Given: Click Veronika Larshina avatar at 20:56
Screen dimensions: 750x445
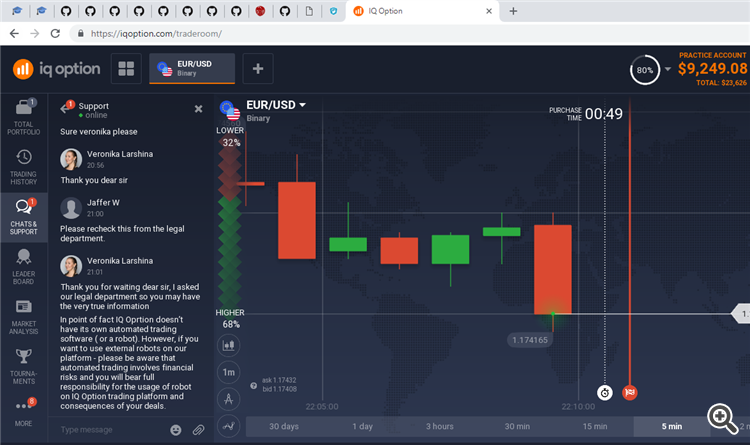Looking at the screenshot, I should [x=71, y=159].
